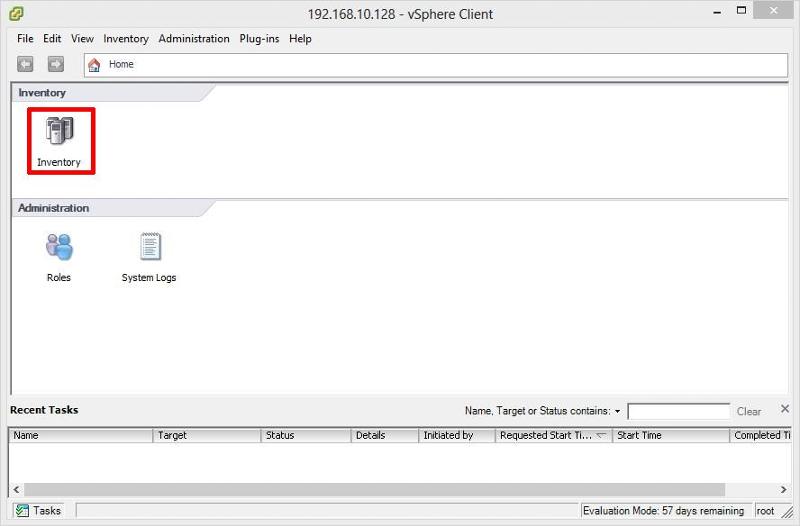Image resolution: width=800 pixels, height=526 pixels.
Task: Minimize the vSphere Client window
Action: [717, 12]
